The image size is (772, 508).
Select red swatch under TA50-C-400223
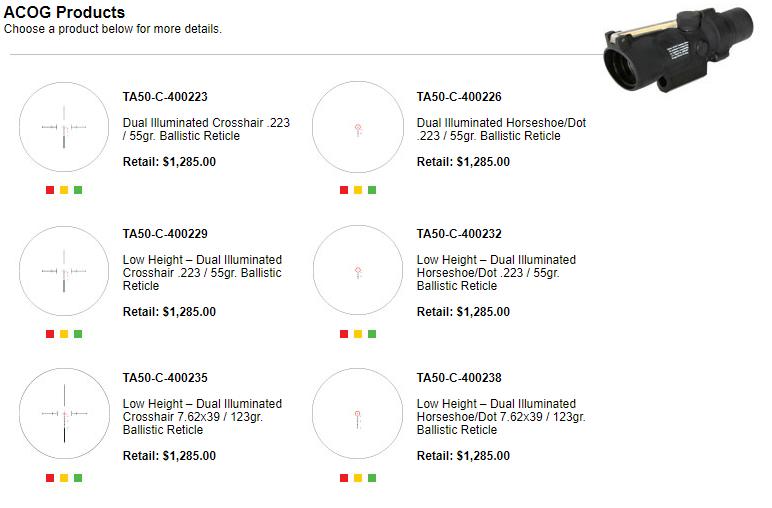pyautogui.click(x=50, y=190)
